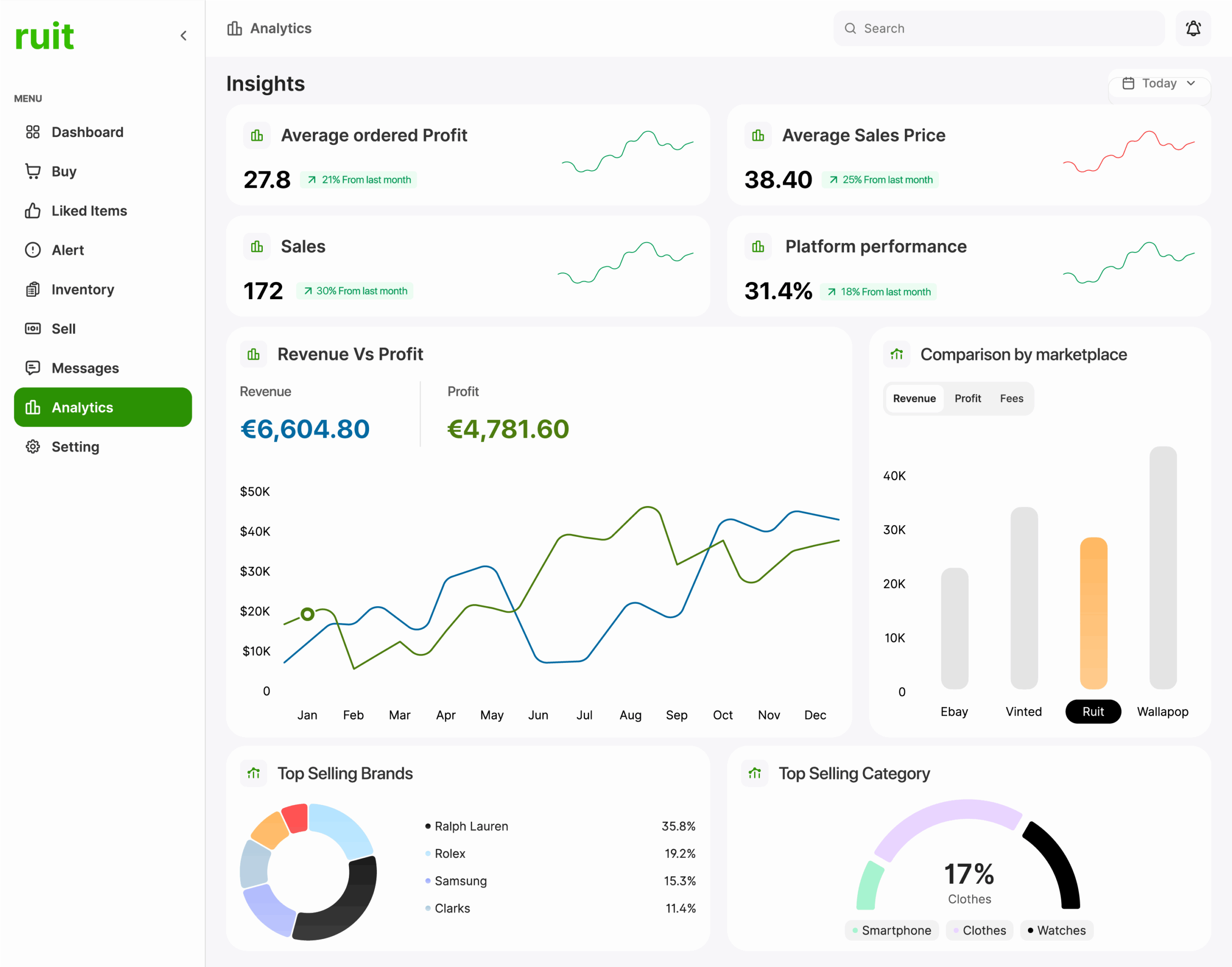Click the Messages chat bubble icon
The image size is (1232, 967).
click(33, 368)
